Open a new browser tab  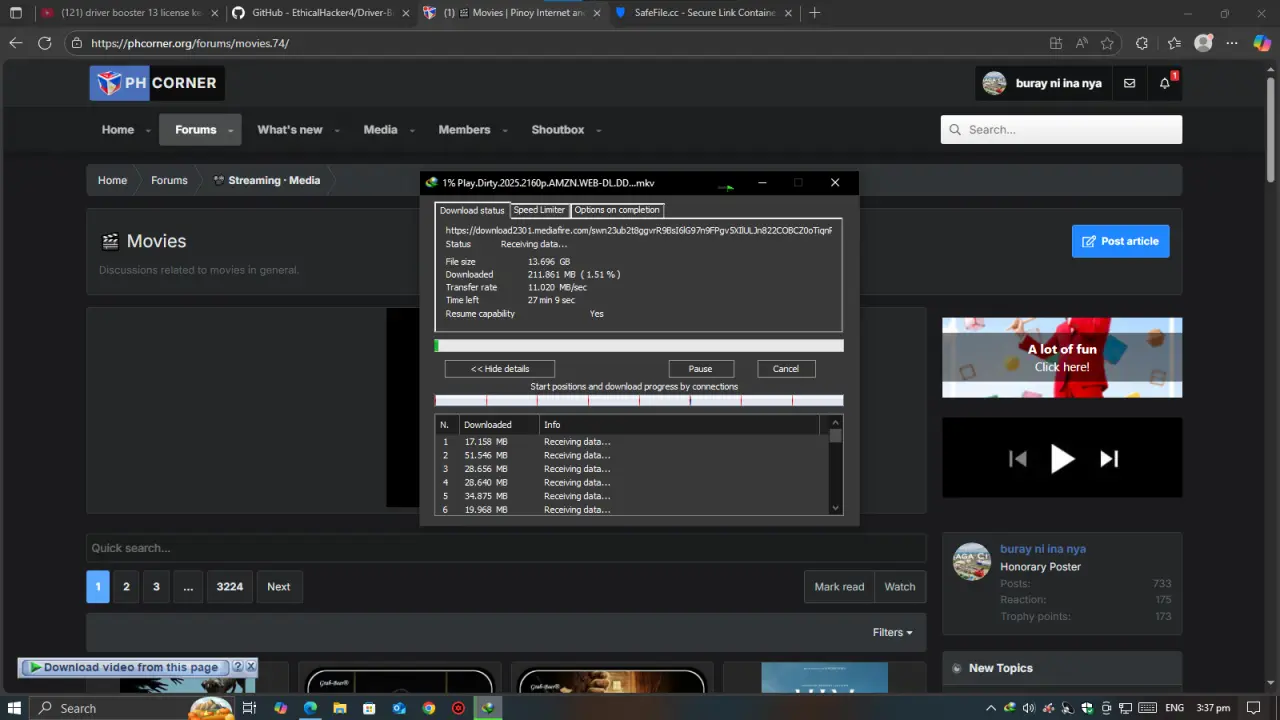pos(814,13)
